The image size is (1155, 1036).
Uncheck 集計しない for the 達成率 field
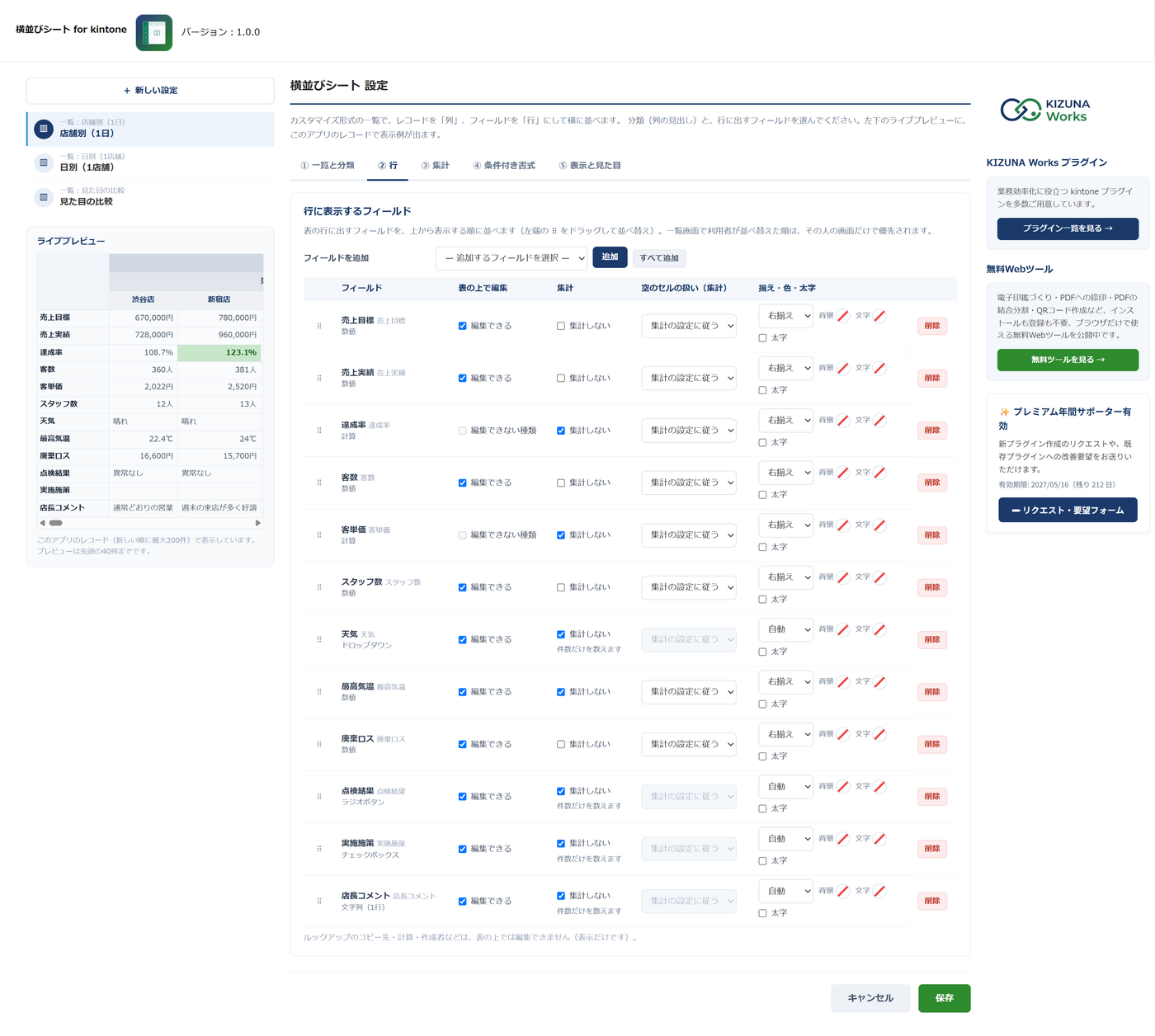tap(561, 431)
